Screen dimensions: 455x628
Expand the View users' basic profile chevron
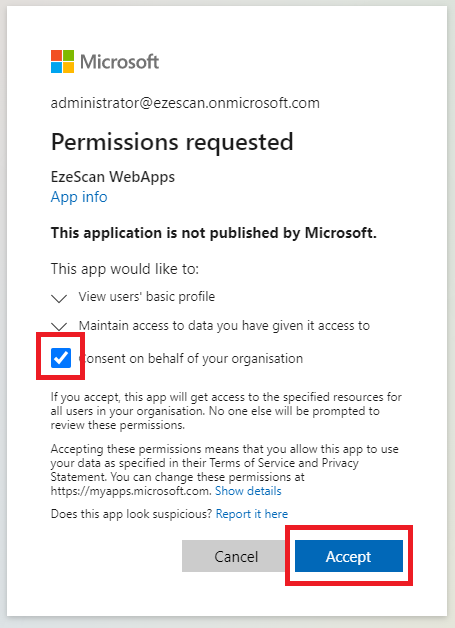(59, 298)
